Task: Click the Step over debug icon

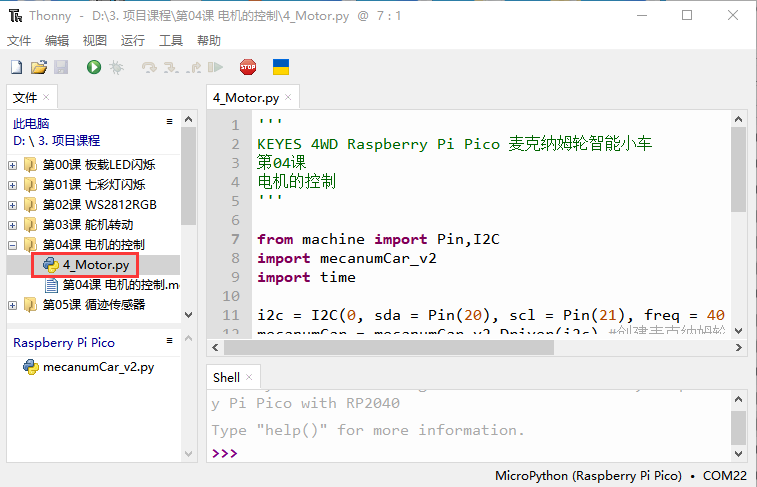Action: coord(149,67)
